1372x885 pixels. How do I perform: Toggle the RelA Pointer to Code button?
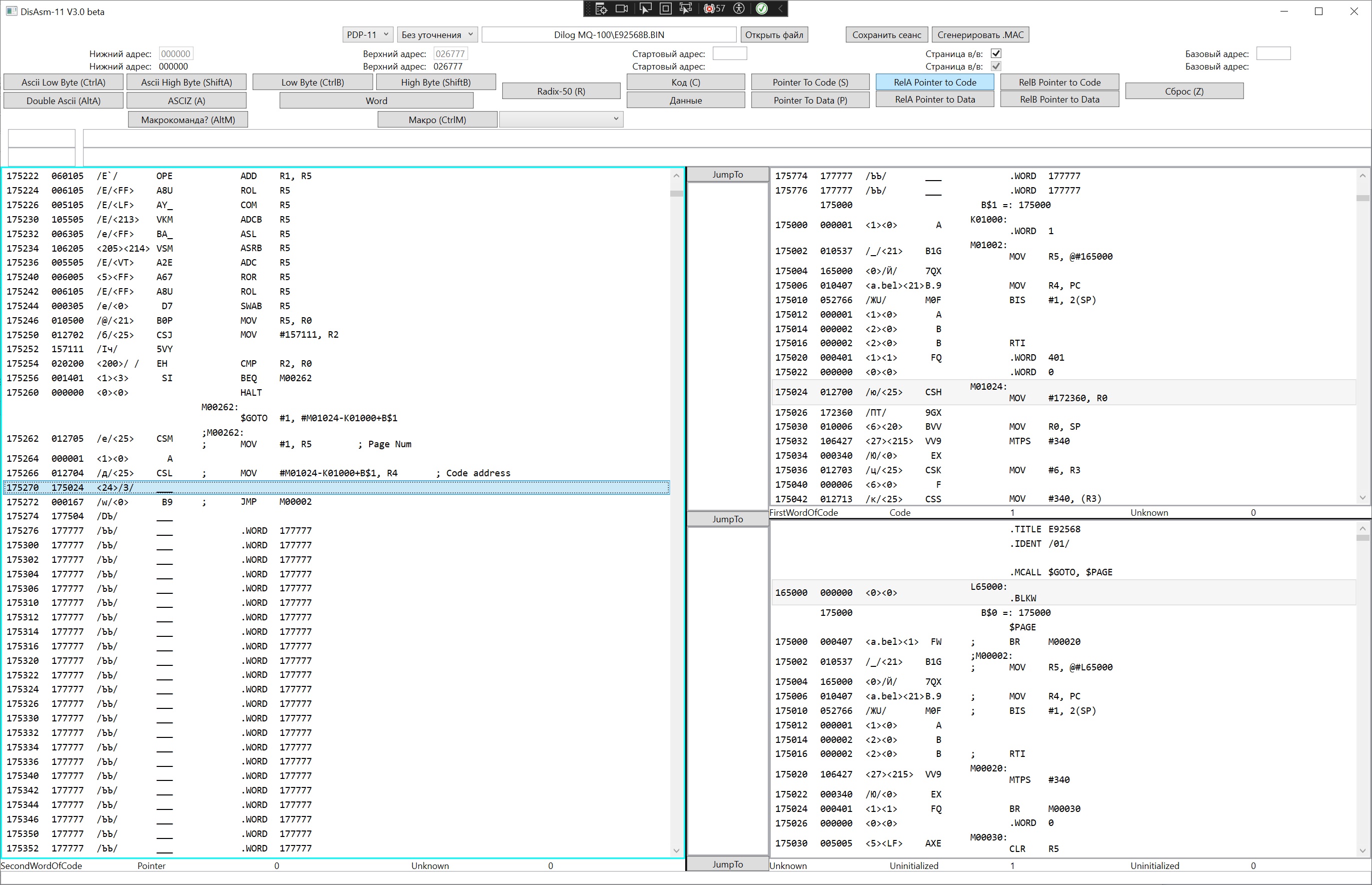934,82
